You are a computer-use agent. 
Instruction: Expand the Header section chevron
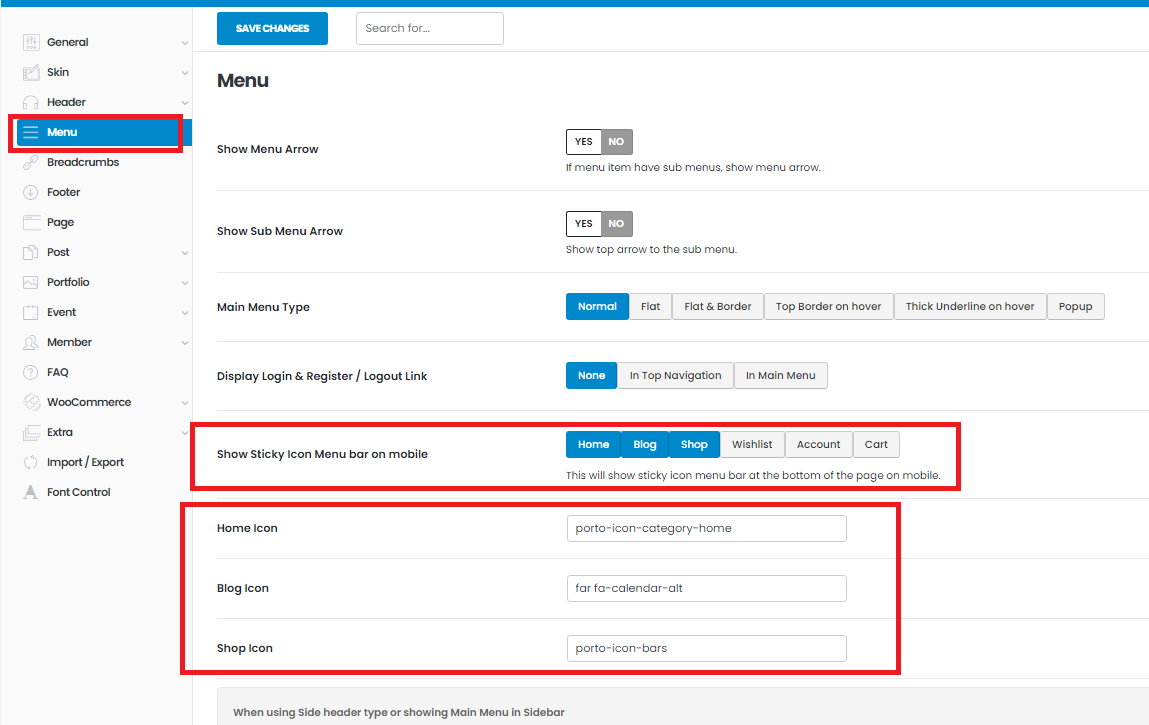pyautogui.click(x=185, y=103)
